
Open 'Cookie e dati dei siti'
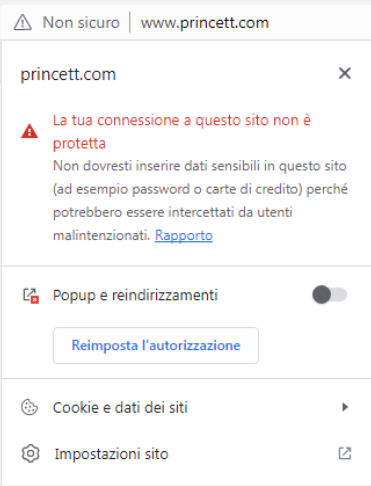tap(186, 407)
